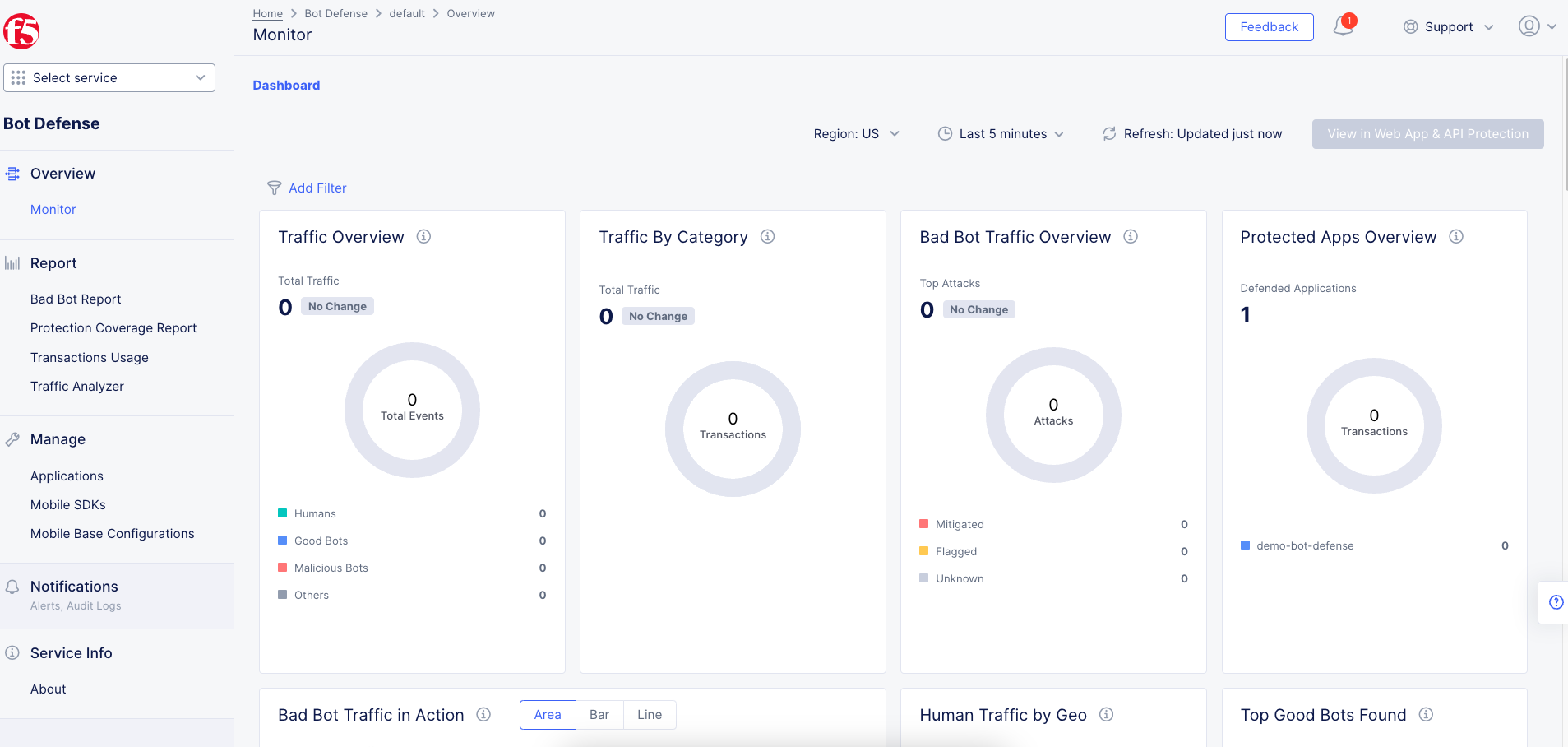The height and width of the screenshot is (747, 1568).
Task: Select the Area chart view
Action: (547, 714)
